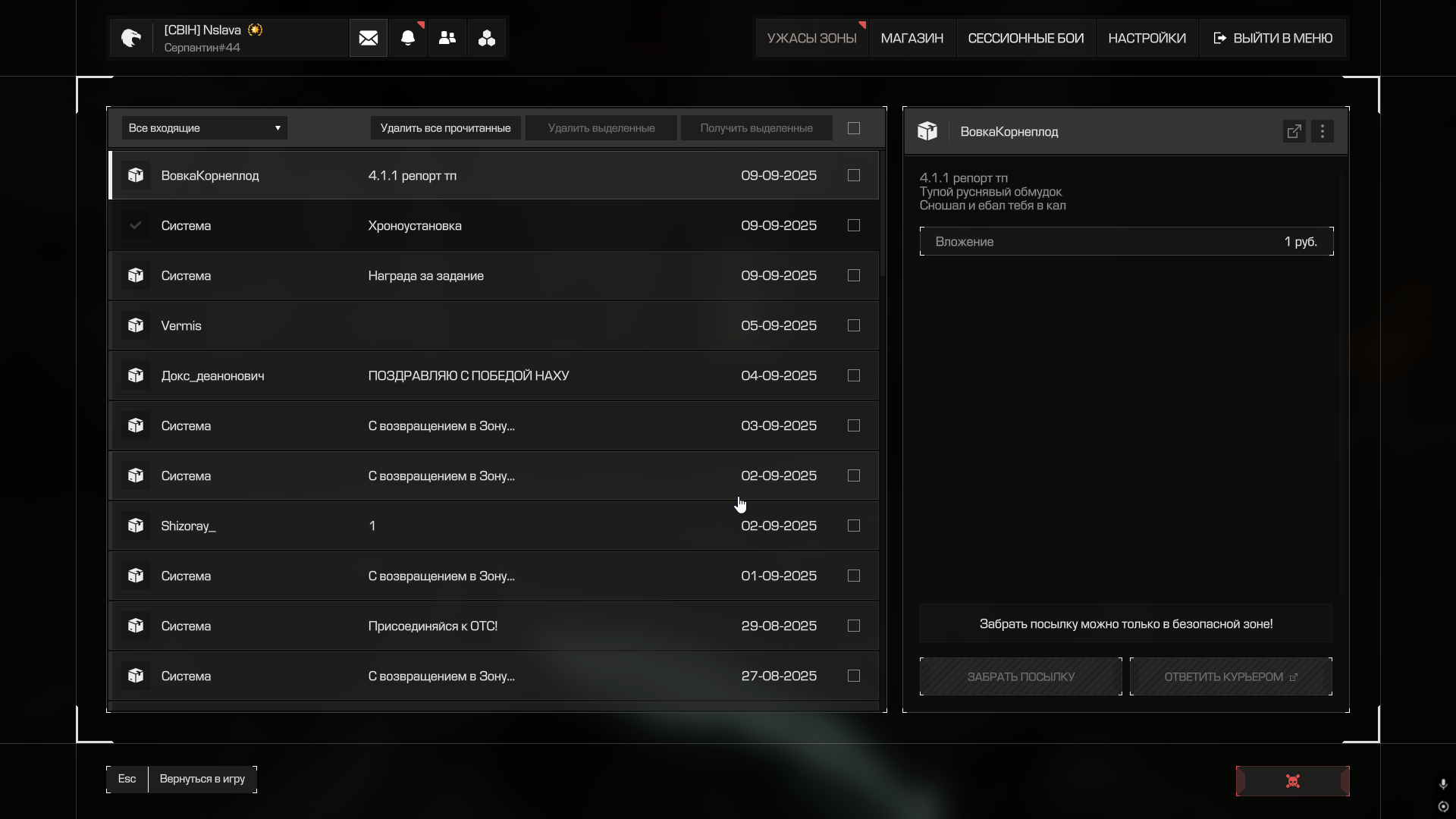Select the Хроноустановка message row
1456x819 pixels.
click(494, 225)
